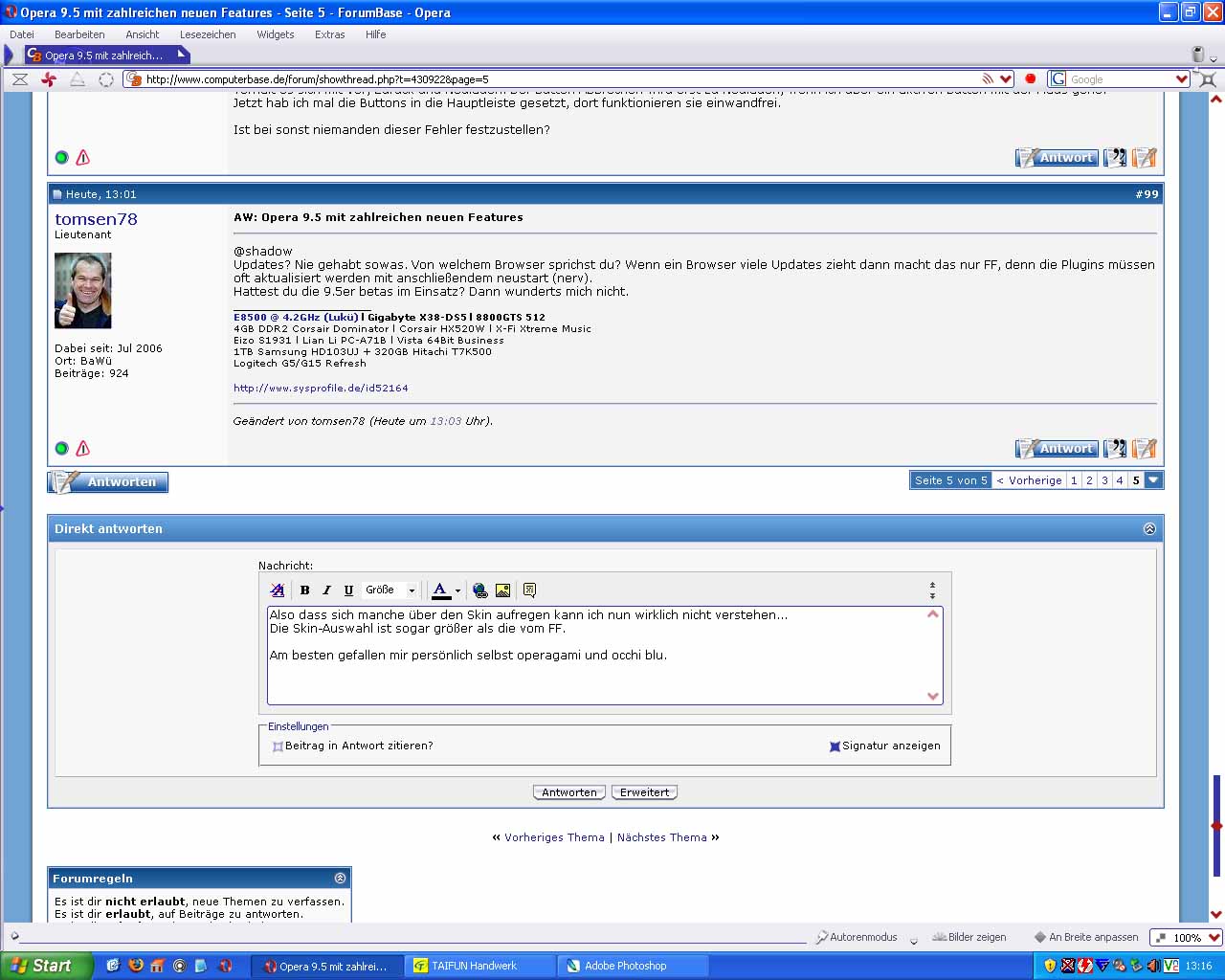The width and height of the screenshot is (1225, 980).
Task: Report post #99 with the warning icon
Action: pos(83,448)
